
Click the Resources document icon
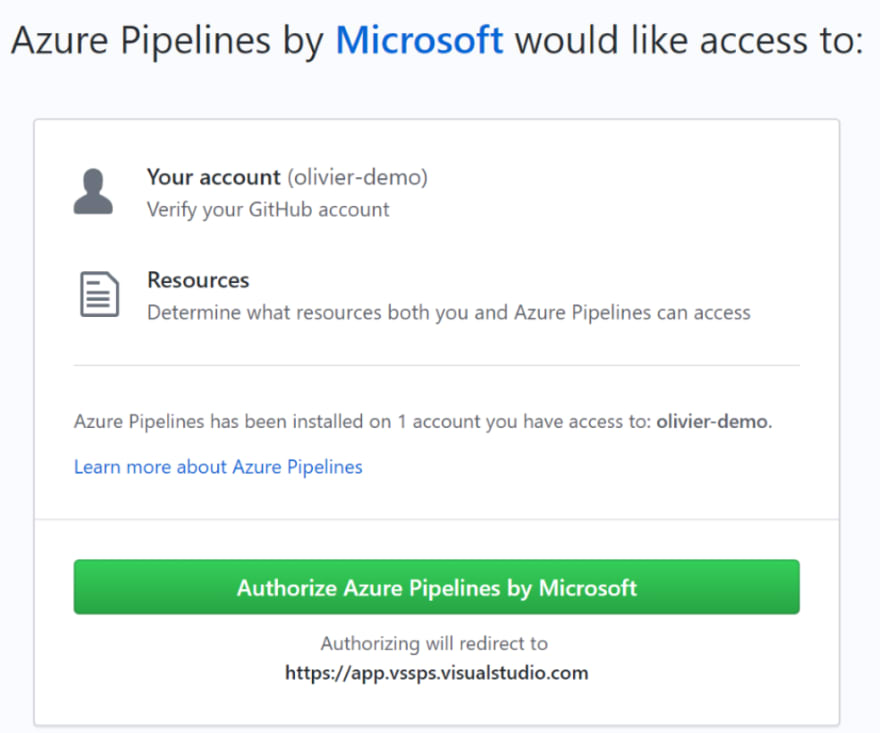point(99,294)
